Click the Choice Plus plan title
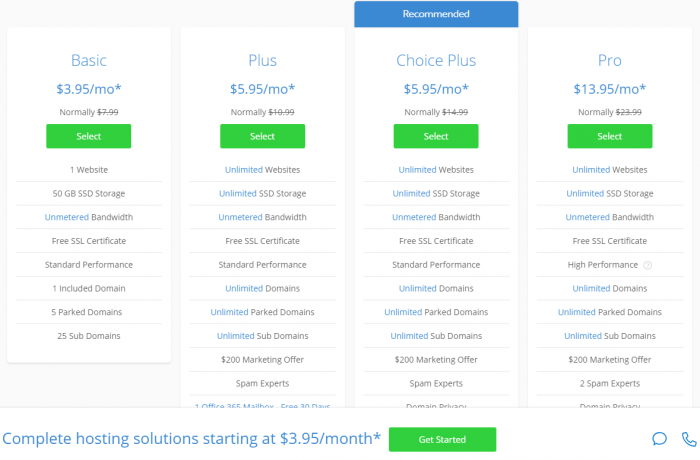The width and height of the screenshot is (700, 460). [436, 60]
